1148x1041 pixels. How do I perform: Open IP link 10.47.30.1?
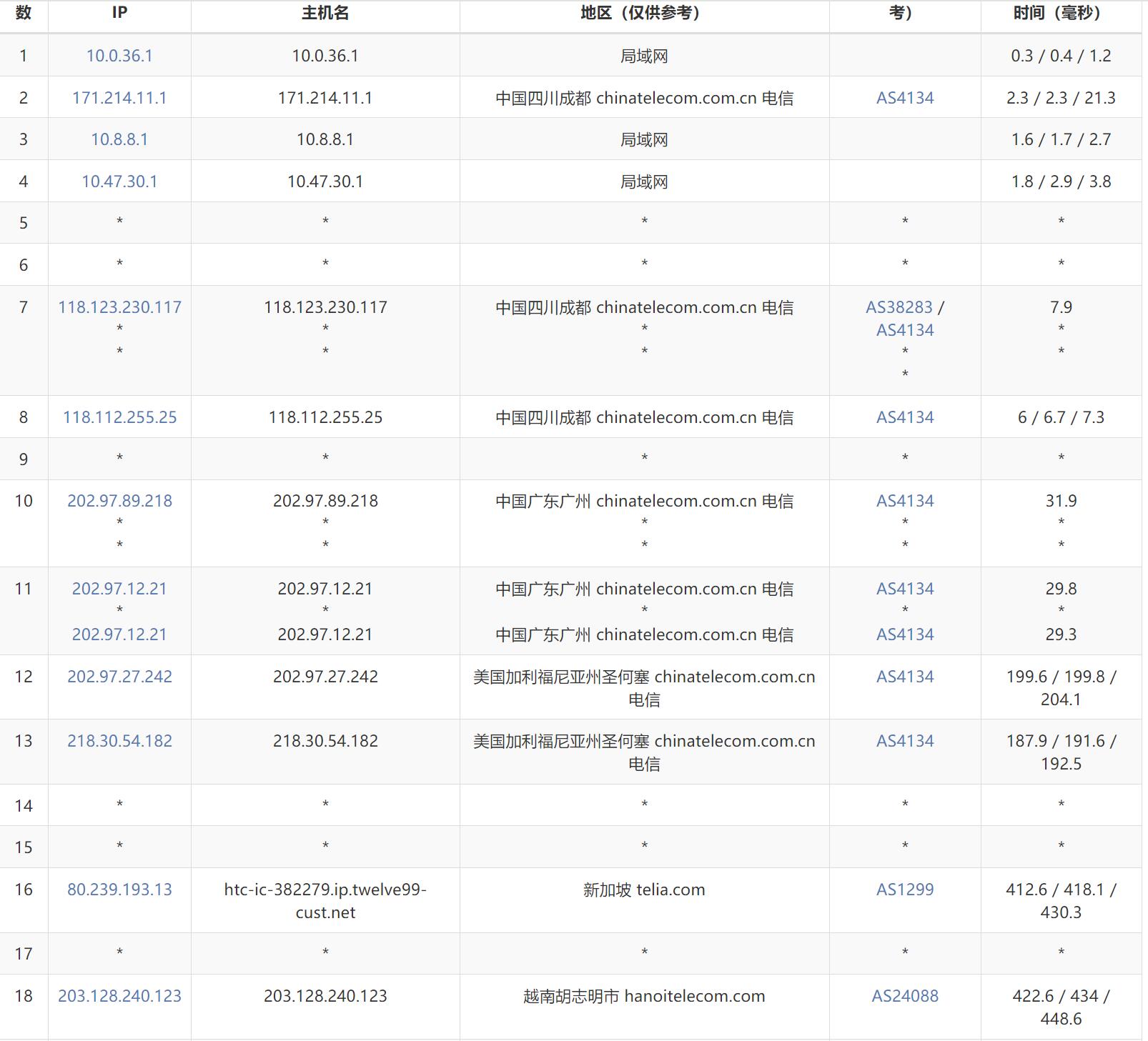pyautogui.click(x=119, y=181)
